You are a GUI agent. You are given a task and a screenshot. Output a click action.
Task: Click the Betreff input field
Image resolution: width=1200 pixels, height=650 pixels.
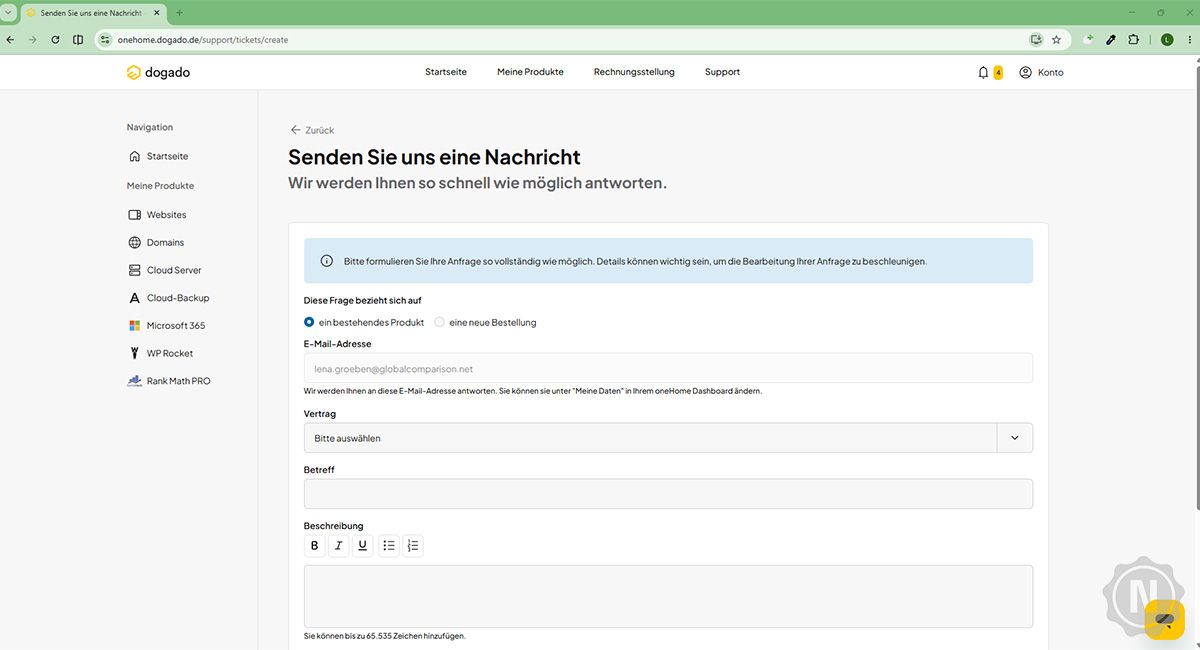[668, 494]
